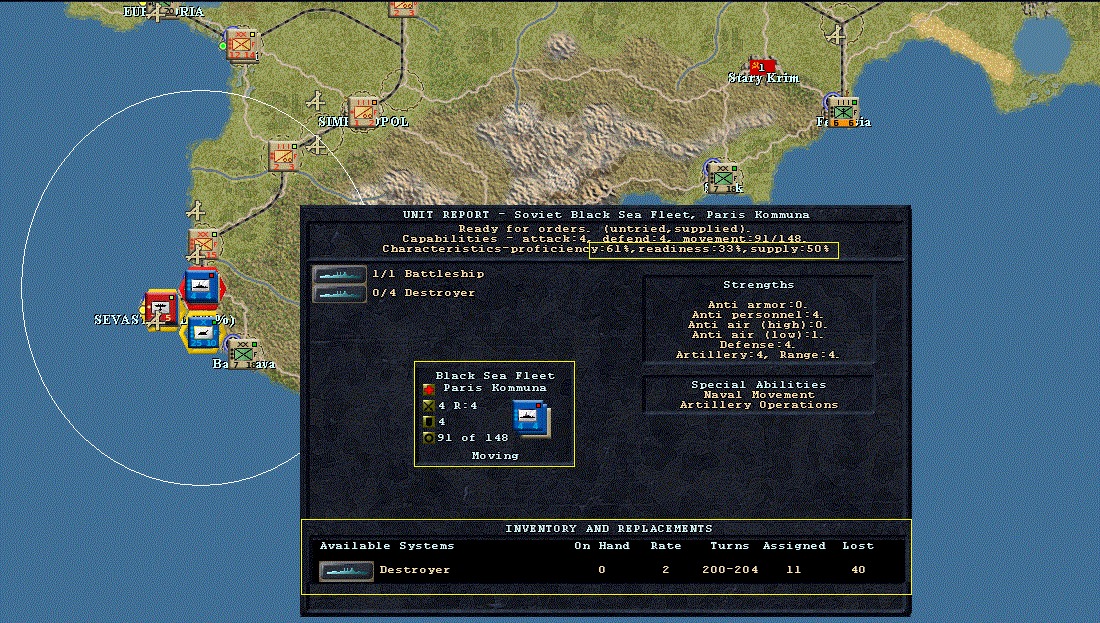Click the Destroyer icon in the 0/4 equipment row

click(x=340, y=293)
